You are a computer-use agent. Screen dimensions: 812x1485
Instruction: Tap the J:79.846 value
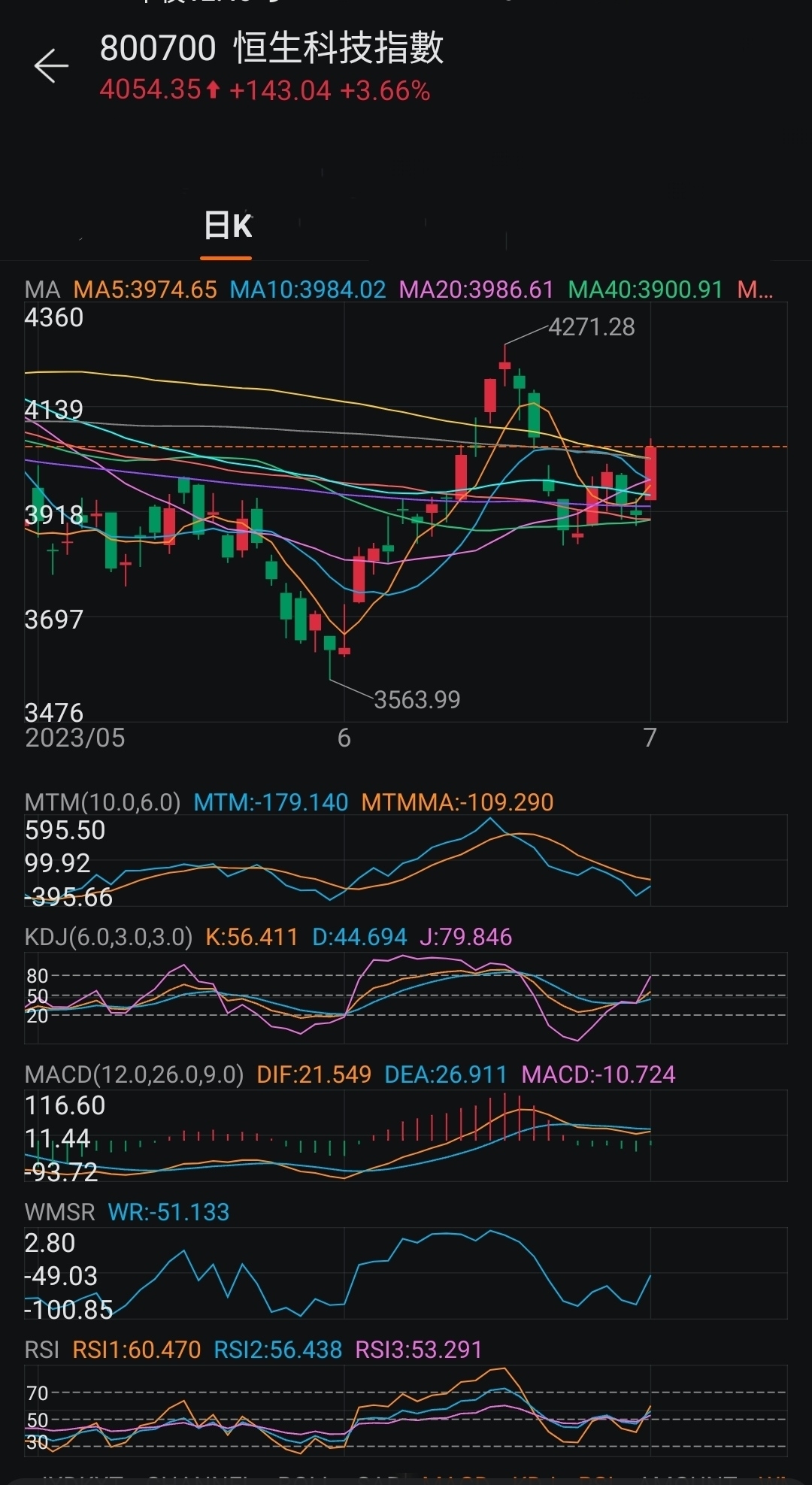(465, 937)
